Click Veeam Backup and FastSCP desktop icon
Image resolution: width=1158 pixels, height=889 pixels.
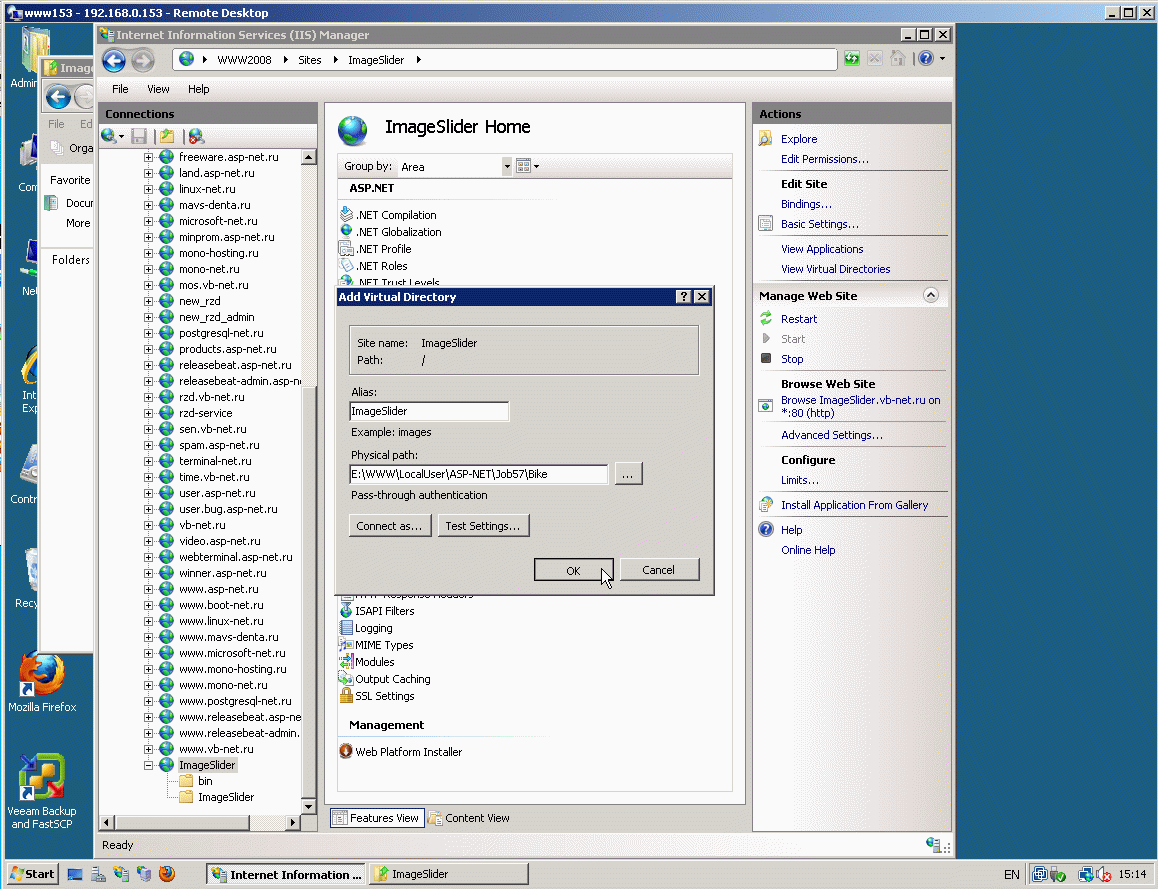tap(42, 791)
